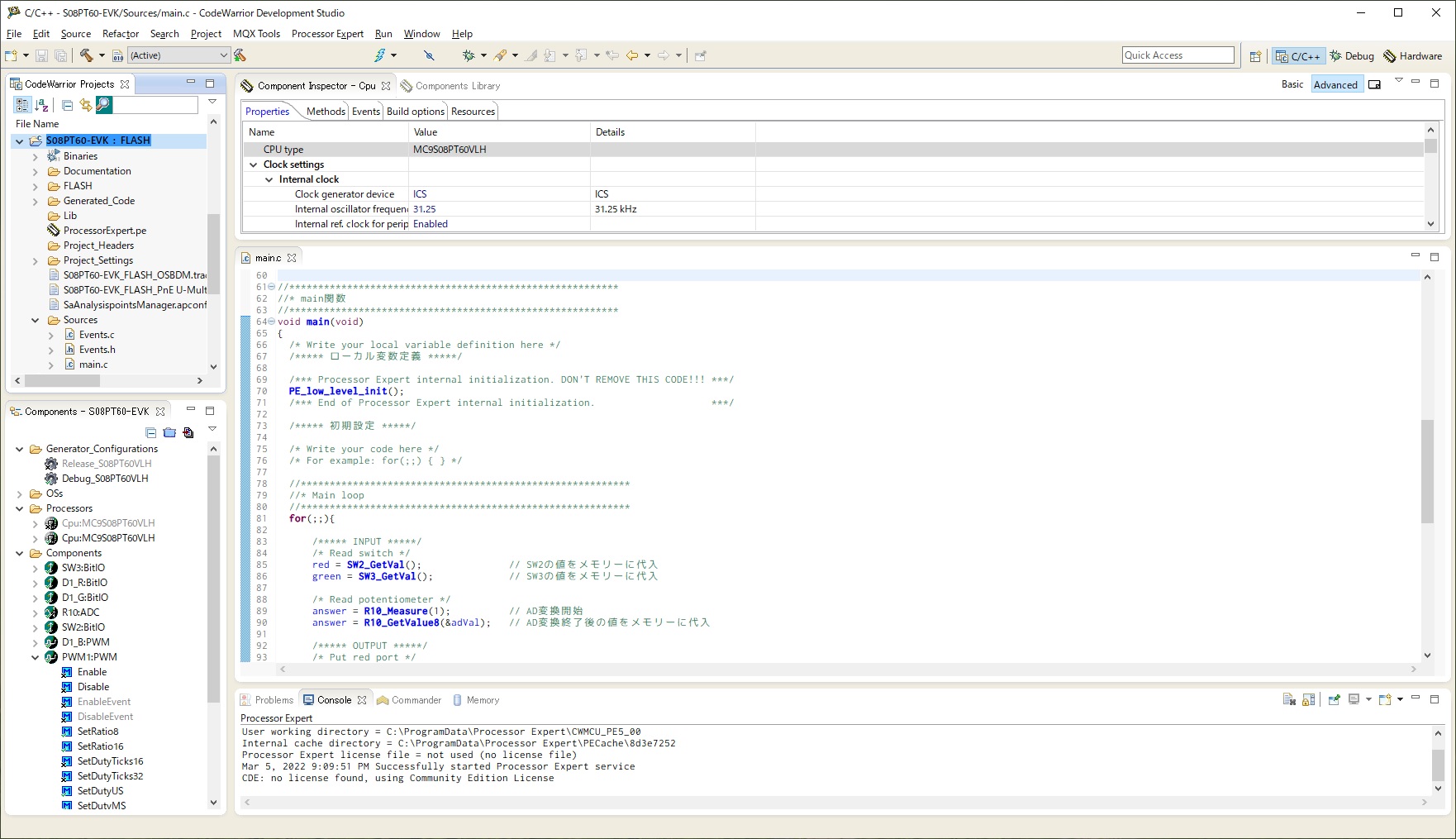1456x839 pixels.
Task: Toggle the inspector layout icon beside Advanced
Action: tap(1374, 84)
